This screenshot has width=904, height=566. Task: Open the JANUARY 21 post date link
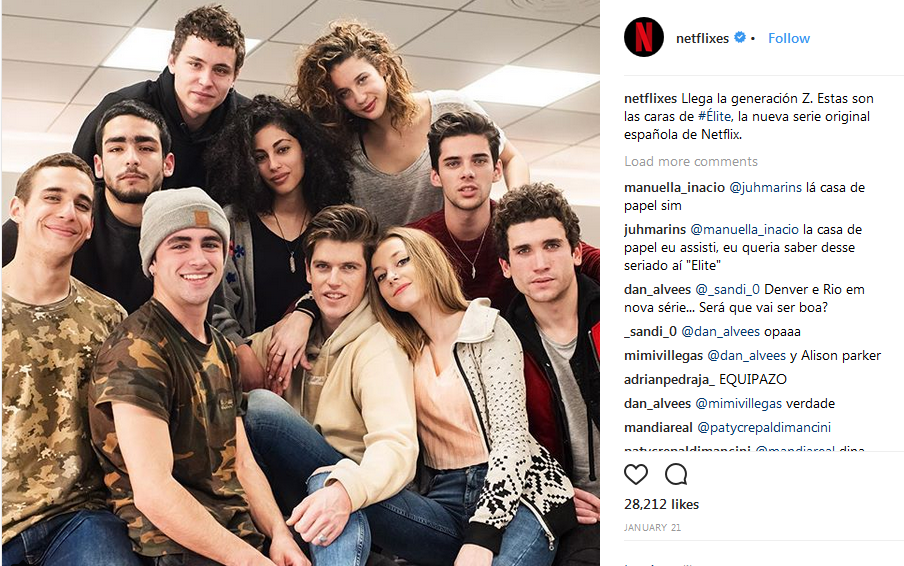(x=652, y=527)
